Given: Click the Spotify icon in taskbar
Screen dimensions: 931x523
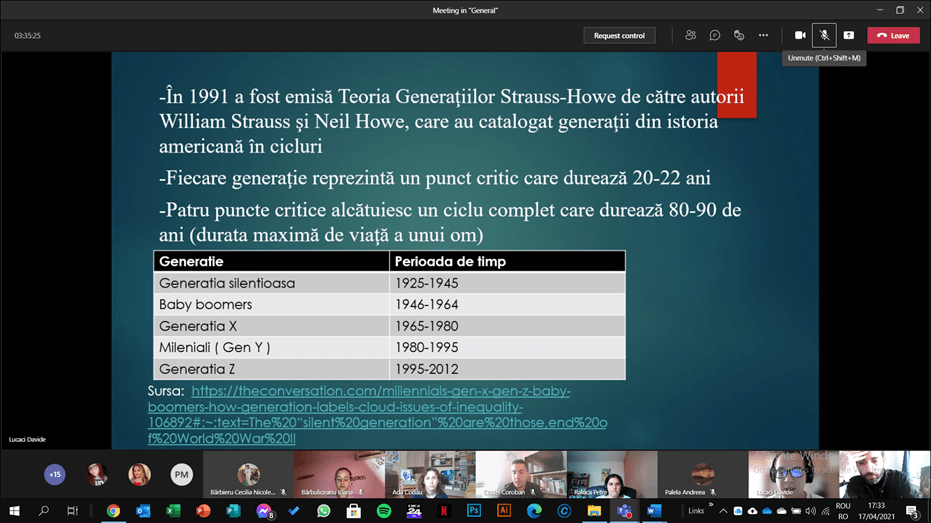Looking at the screenshot, I should coord(384,511).
